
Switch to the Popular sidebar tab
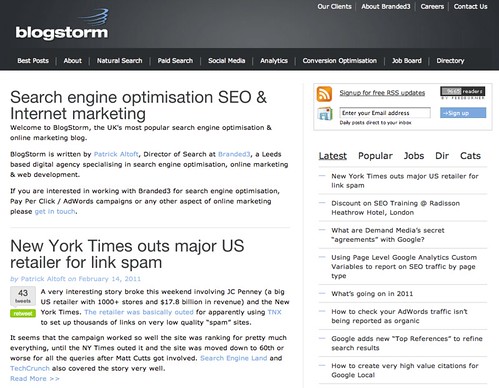[375, 156]
